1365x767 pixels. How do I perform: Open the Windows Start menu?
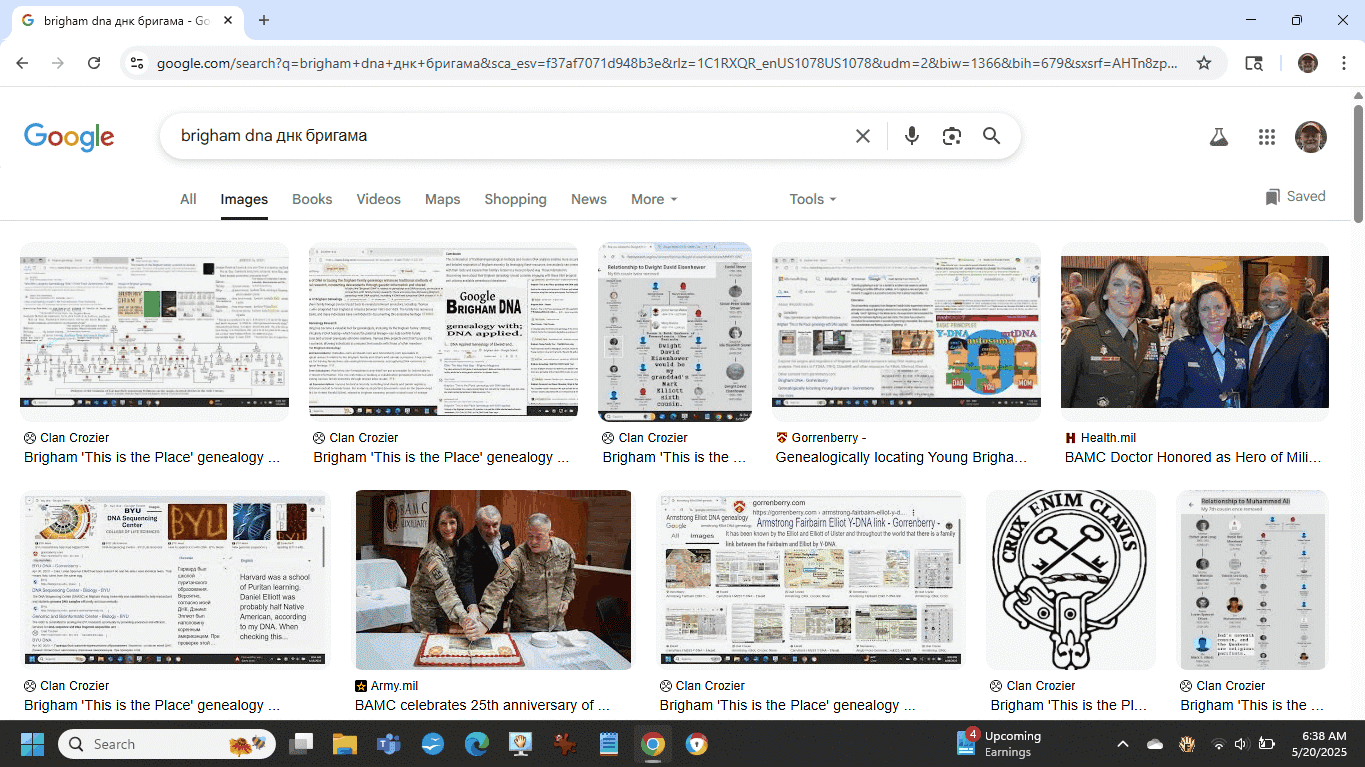(32, 744)
